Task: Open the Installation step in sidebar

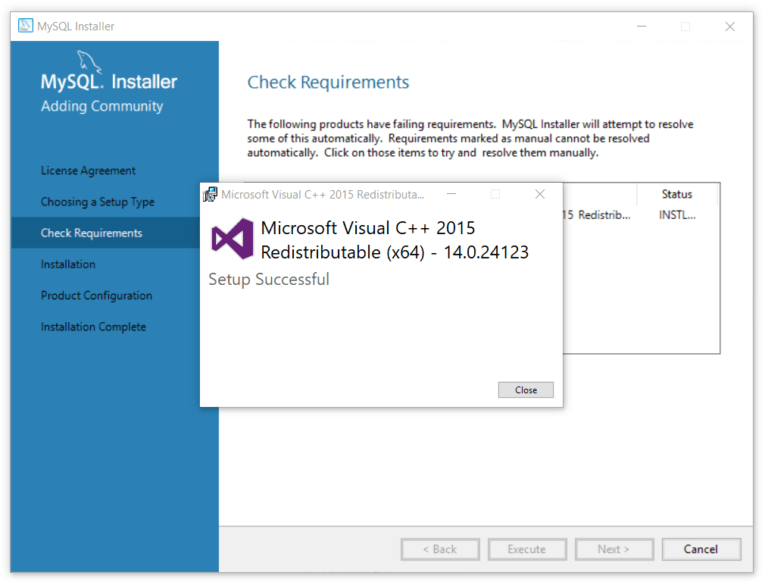Action: point(68,264)
